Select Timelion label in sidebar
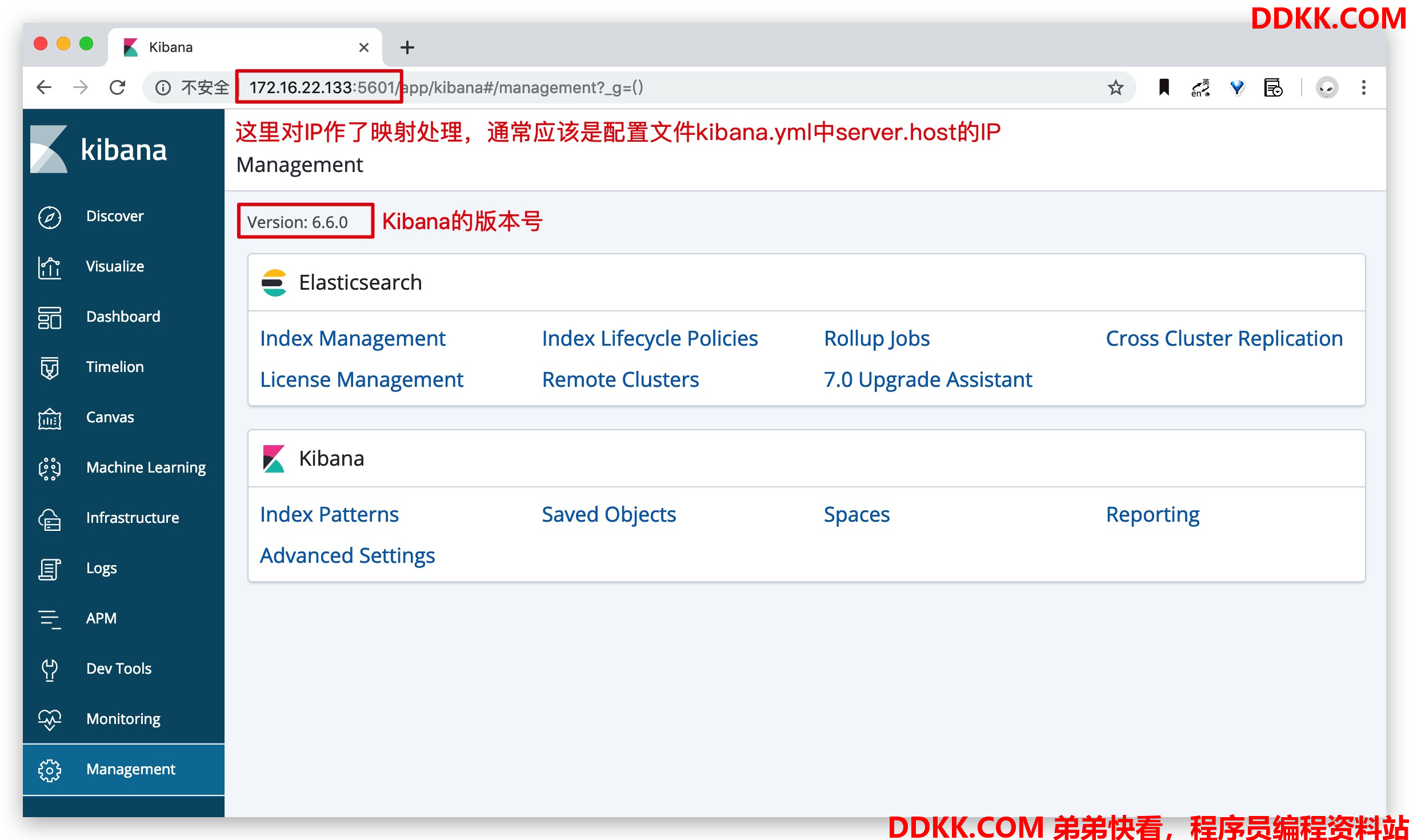Screen dimensions: 1409x840 tap(115, 367)
